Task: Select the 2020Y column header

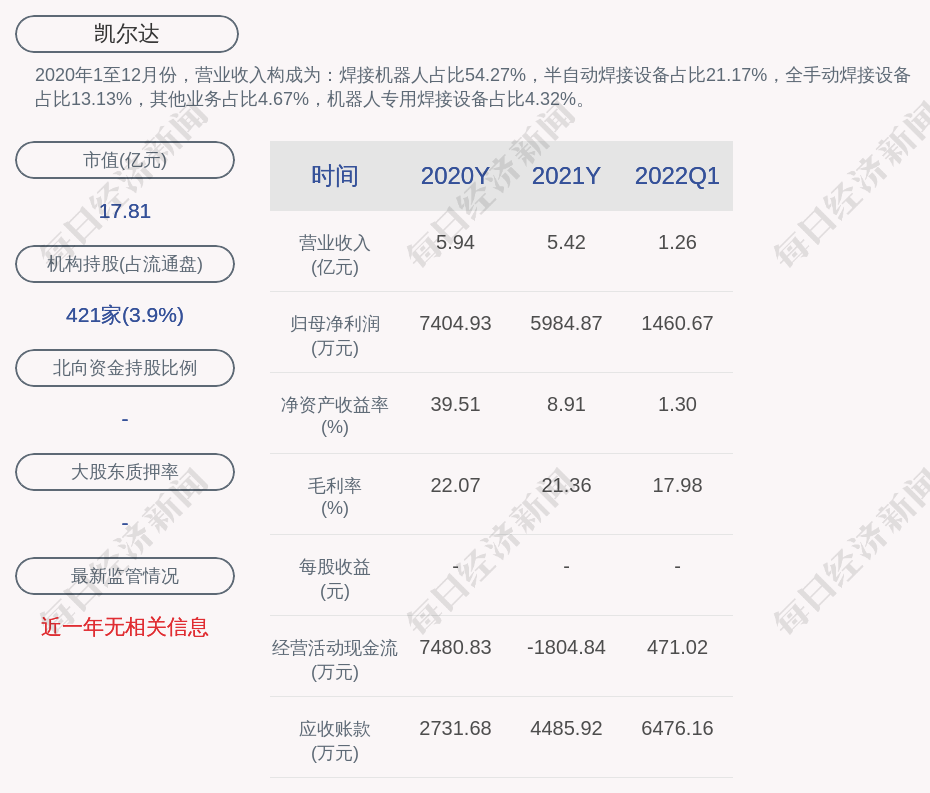Action: (455, 176)
